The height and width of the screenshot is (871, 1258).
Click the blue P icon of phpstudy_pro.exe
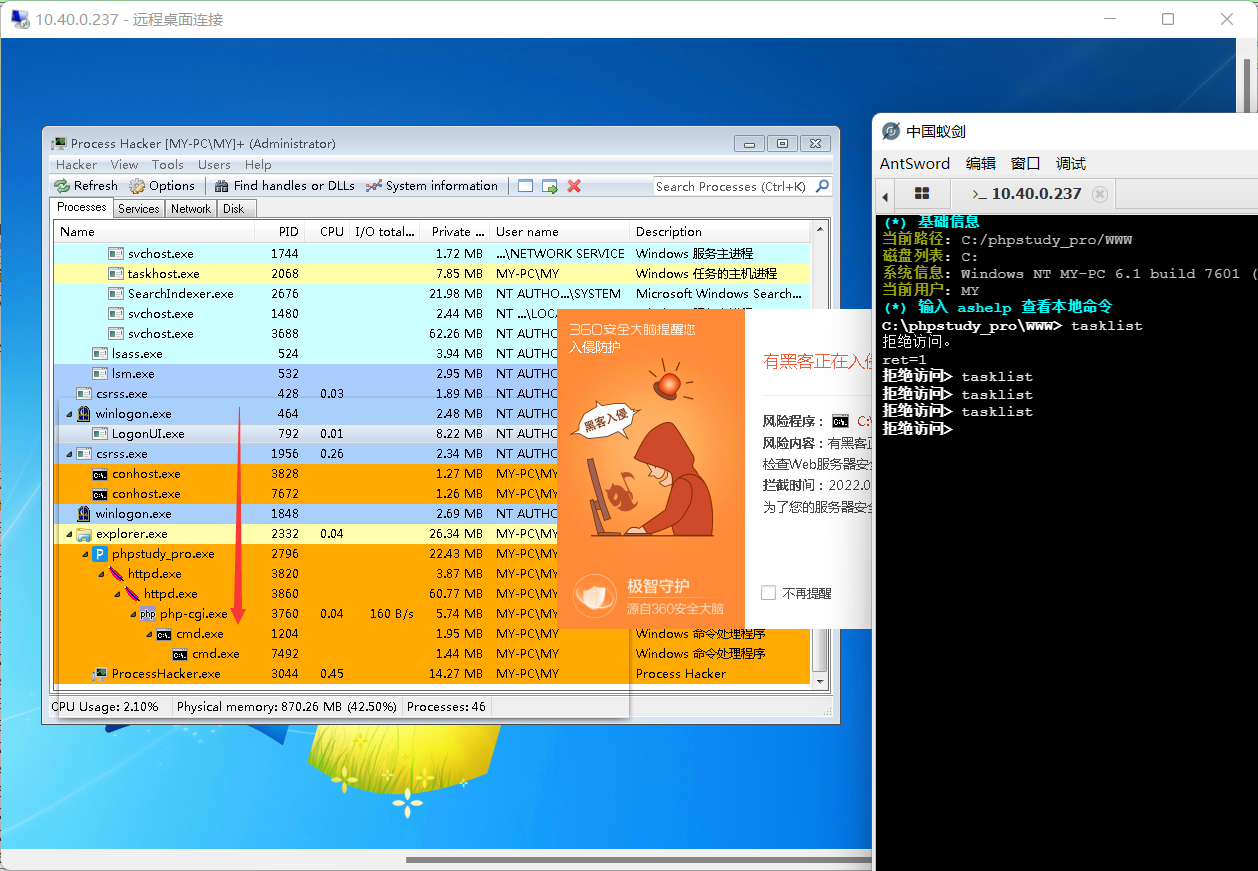[100, 554]
